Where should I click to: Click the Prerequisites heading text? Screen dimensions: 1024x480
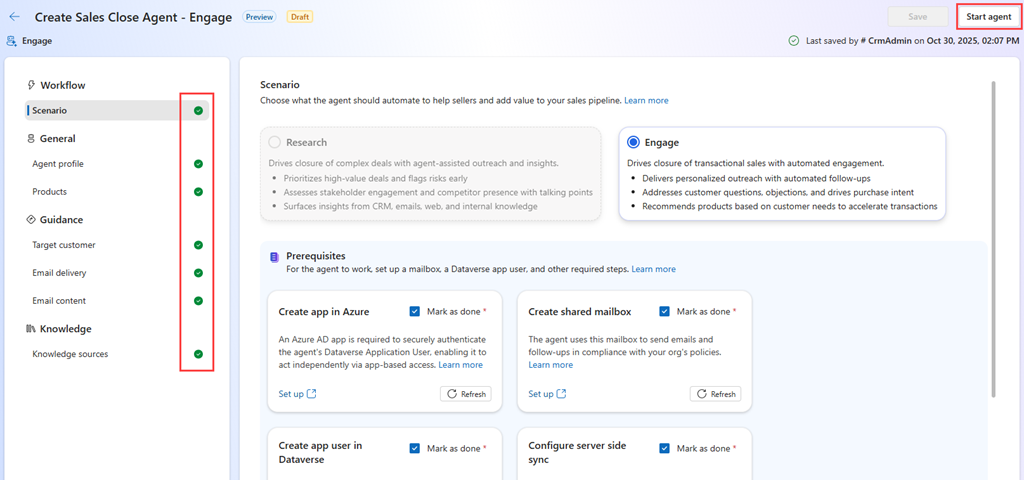[x=315, y=256]
